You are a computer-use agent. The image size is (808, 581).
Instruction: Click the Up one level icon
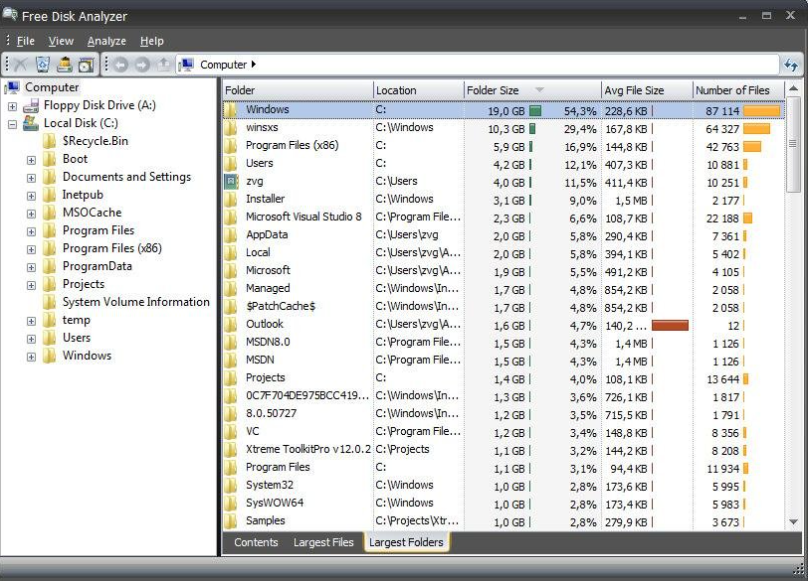click(x=163, y=65)
